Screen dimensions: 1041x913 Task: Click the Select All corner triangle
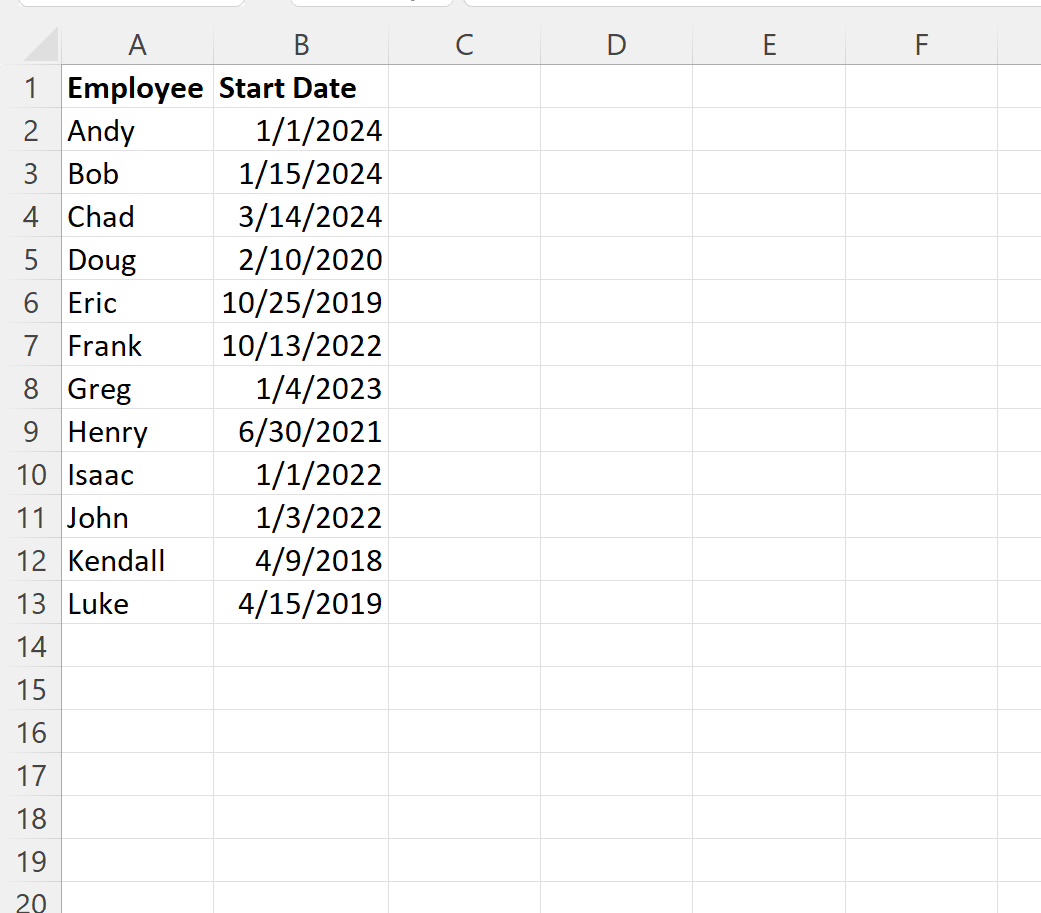click(41, 45)
